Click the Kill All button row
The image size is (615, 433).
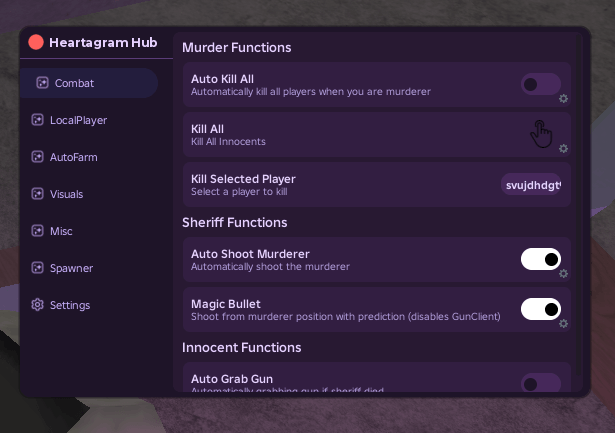click(x=377, y=135)
